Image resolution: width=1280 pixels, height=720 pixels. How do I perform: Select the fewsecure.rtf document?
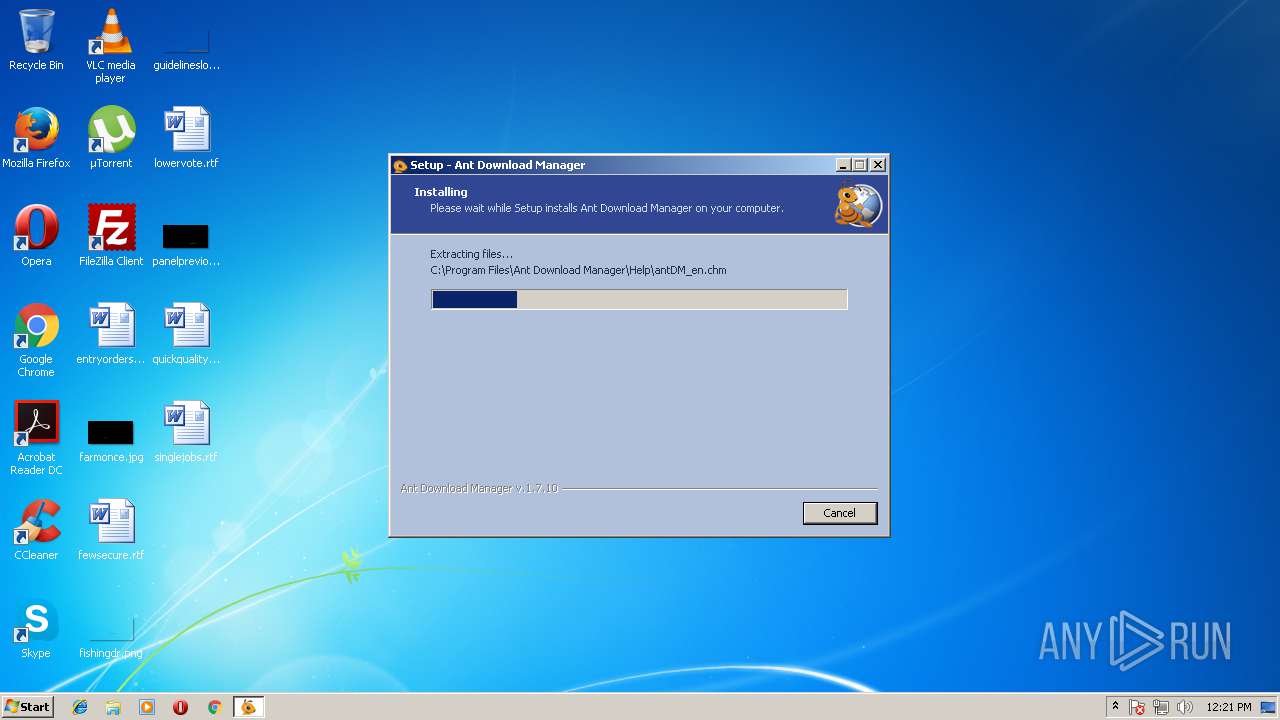click(x=111, y=530)
